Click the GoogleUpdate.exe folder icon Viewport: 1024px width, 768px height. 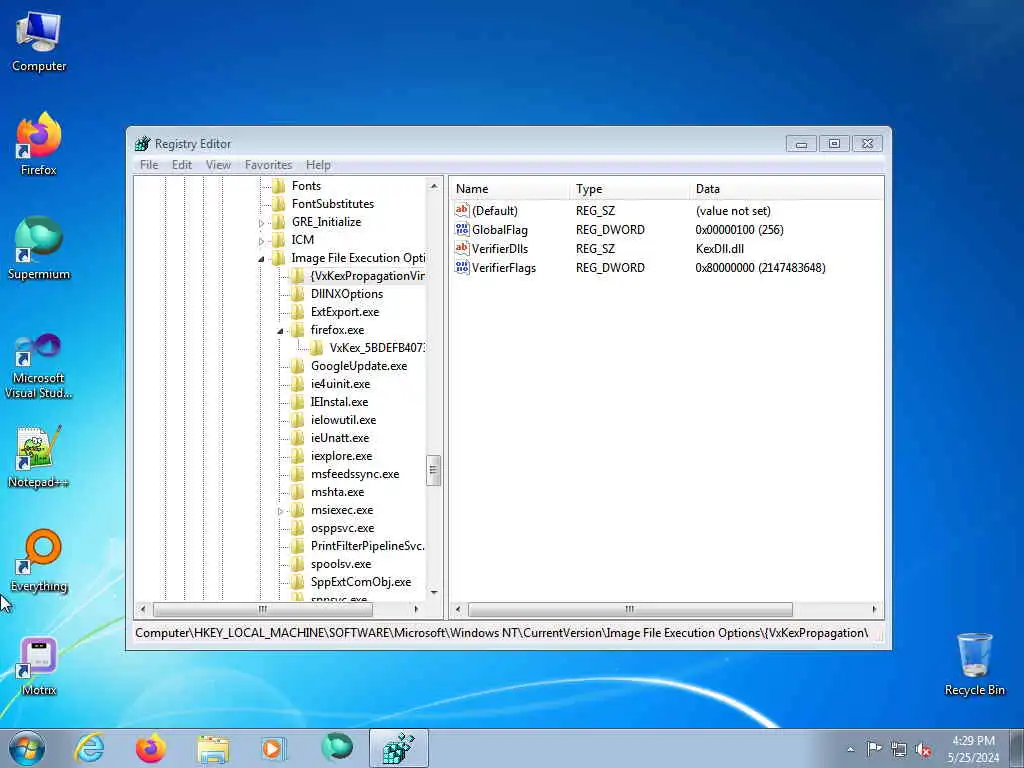tap(298, 366)
